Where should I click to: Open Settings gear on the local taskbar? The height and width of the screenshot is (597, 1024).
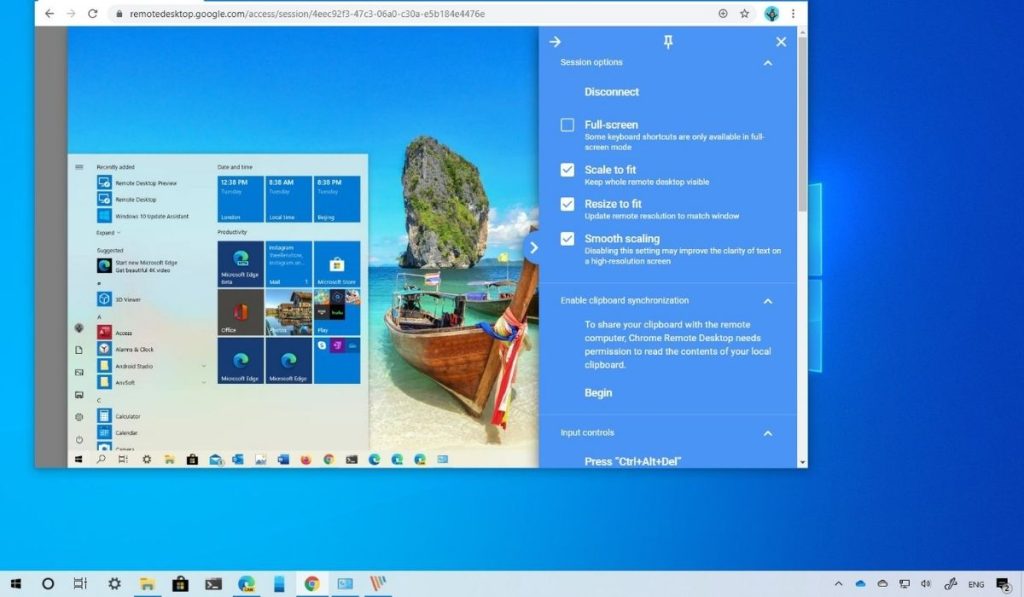click(x=114, y=583)
